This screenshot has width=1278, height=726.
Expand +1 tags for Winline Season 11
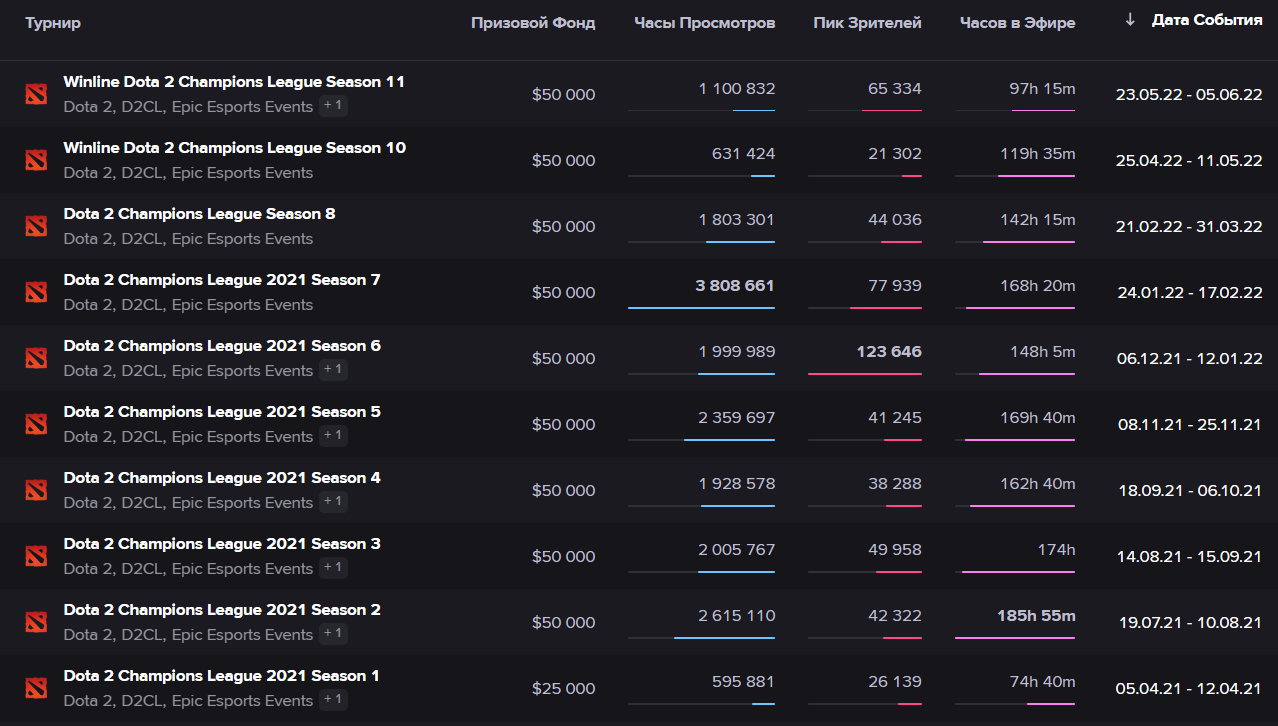333,106
